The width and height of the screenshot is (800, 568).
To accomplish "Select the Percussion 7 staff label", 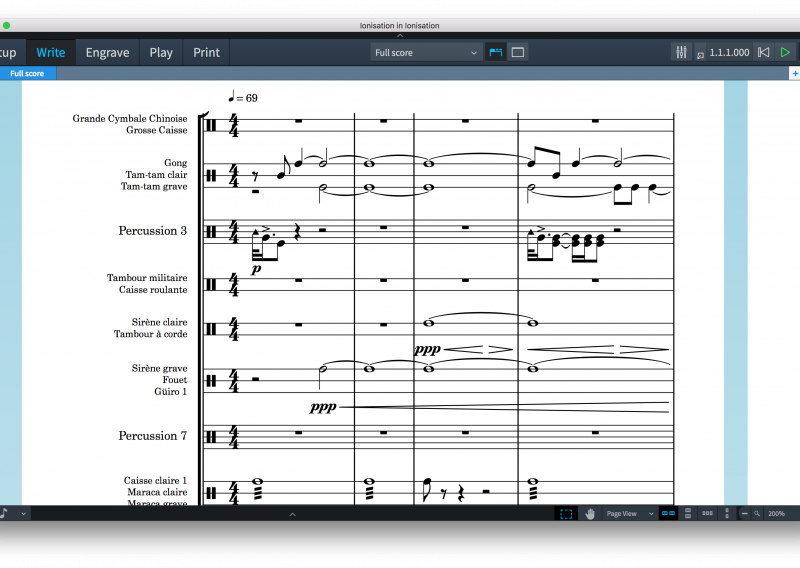I will (x=153, y=436).
